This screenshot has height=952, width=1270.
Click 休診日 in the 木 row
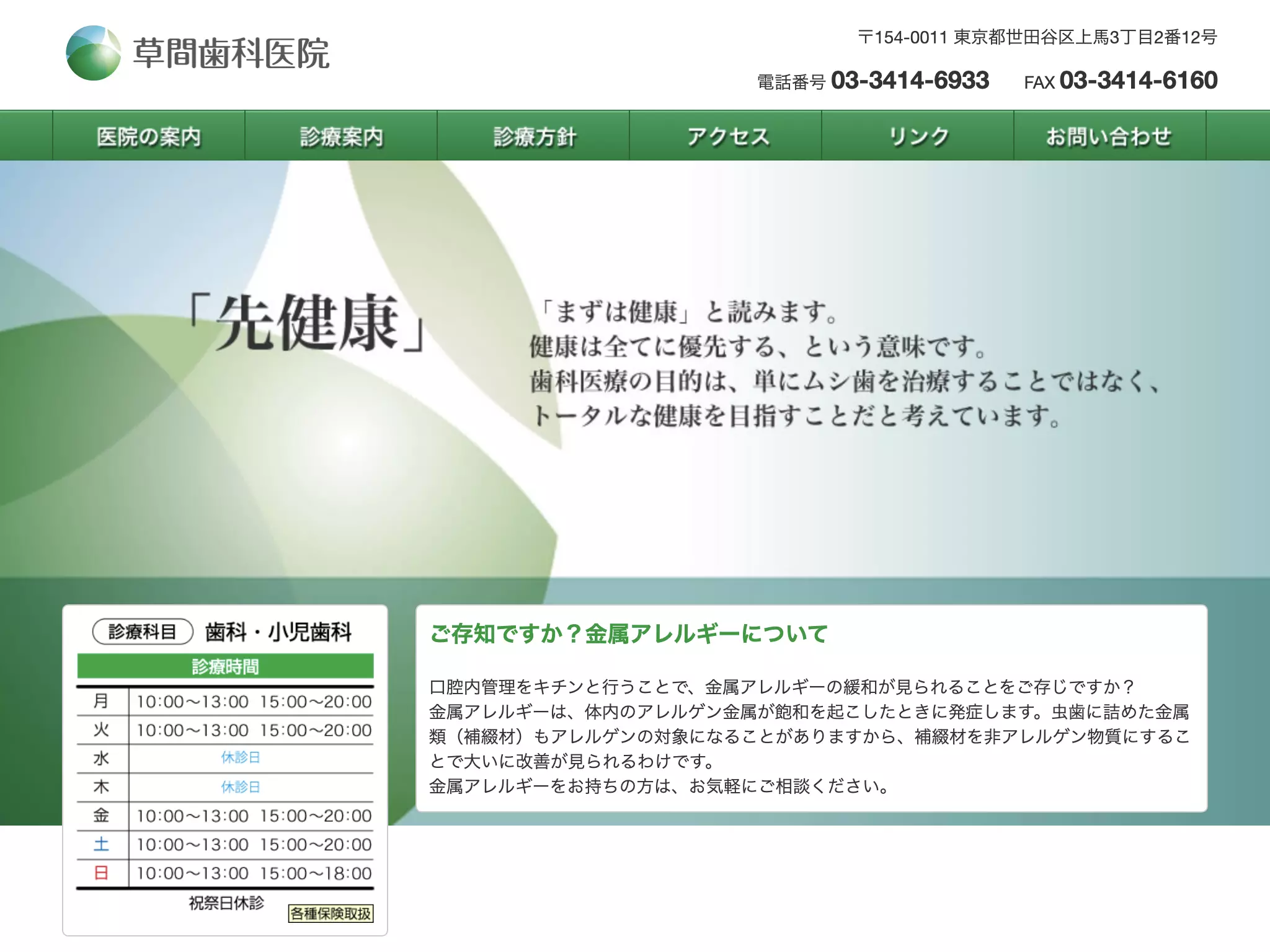pos(241,787)
